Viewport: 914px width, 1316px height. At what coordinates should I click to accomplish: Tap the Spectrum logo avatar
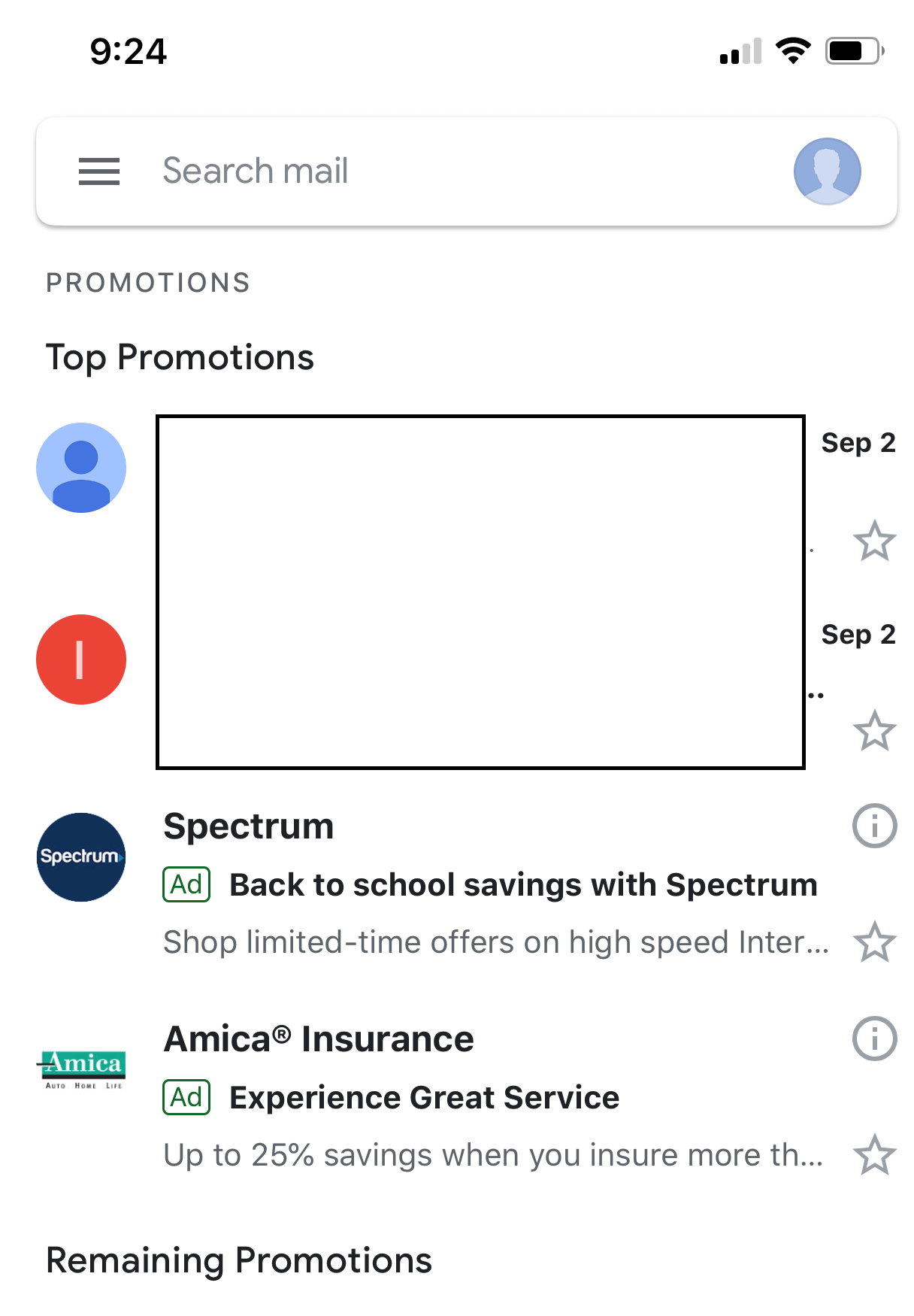point(81,857)
